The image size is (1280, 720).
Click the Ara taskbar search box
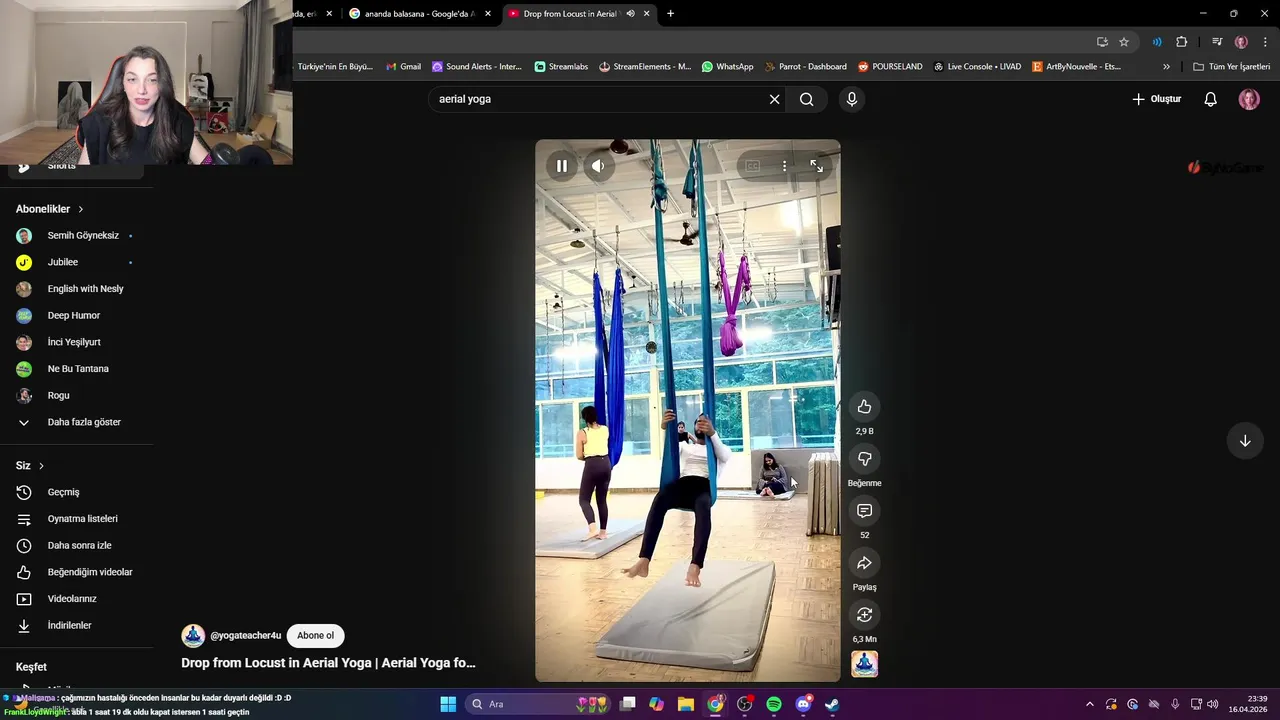540,704
